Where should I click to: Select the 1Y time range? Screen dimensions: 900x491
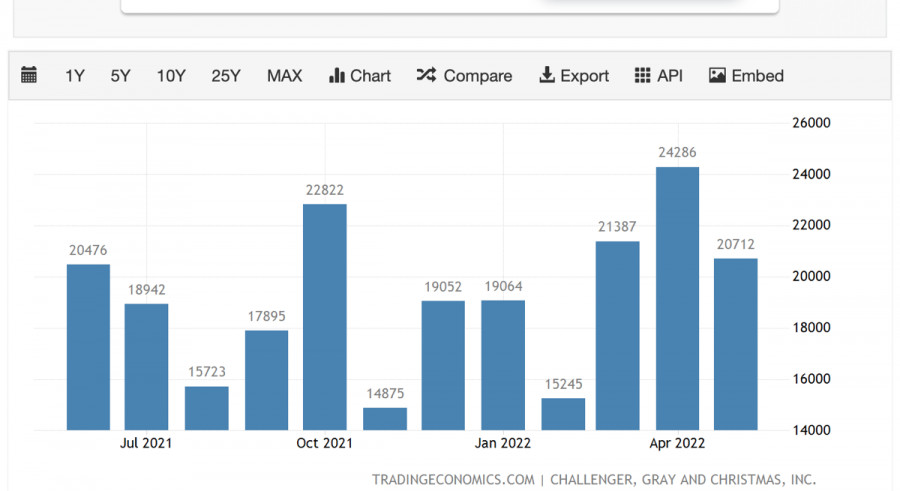(x=75, y=76)
